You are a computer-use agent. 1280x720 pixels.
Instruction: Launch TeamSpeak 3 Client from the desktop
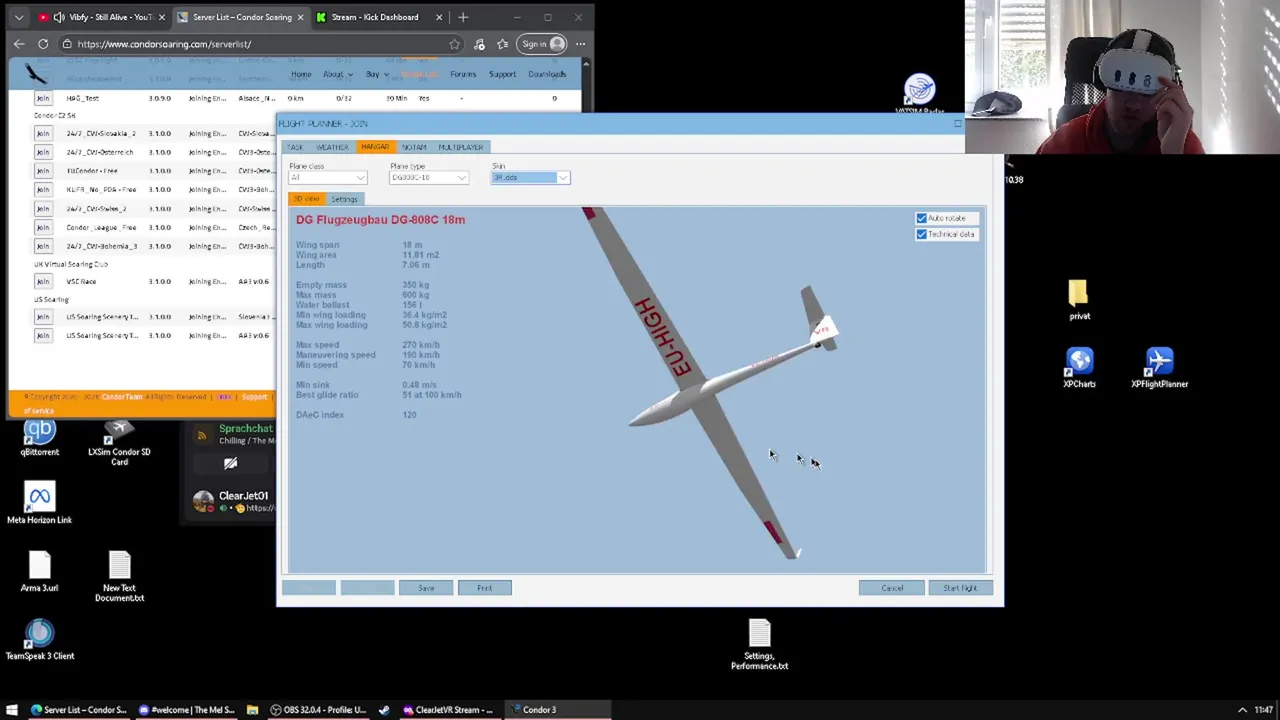click(39, 641)
